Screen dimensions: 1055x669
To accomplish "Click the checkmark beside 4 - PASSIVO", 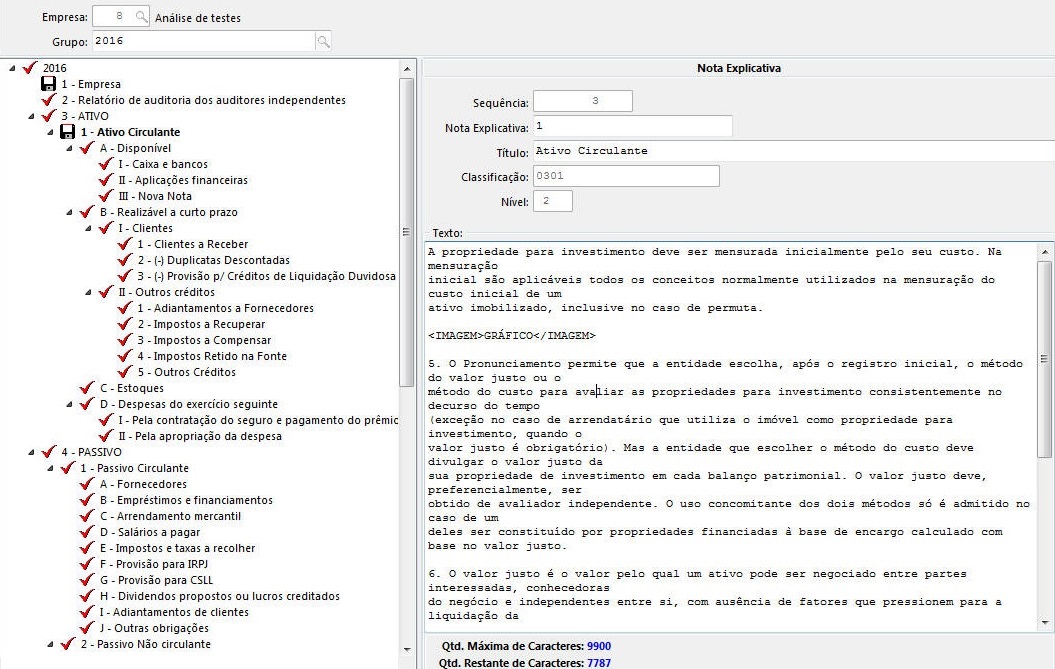I will tap(48, 452).
